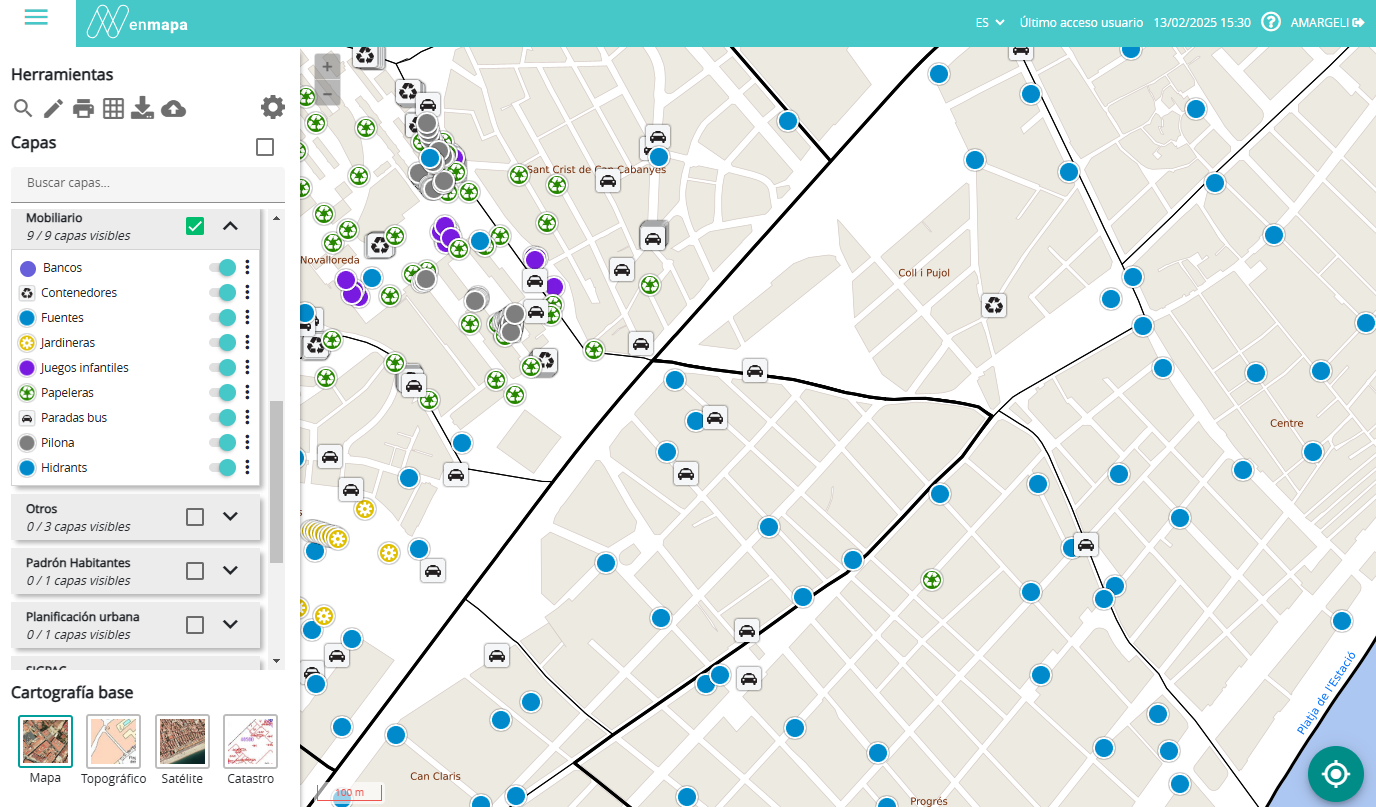Disable the Papeleras layer visibility

coord(222,393)
